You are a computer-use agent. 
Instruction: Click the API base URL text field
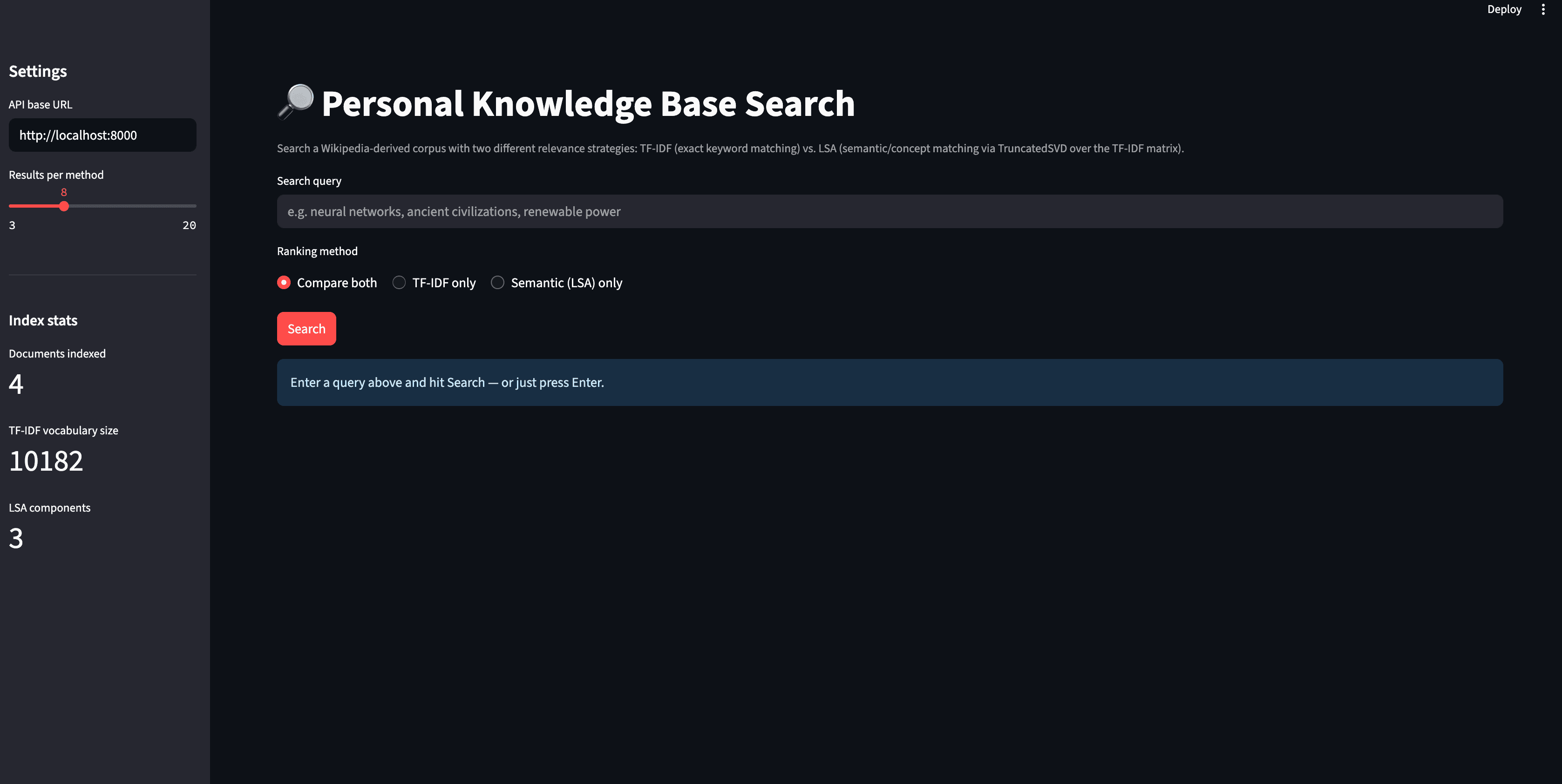(x=102, y=135)
